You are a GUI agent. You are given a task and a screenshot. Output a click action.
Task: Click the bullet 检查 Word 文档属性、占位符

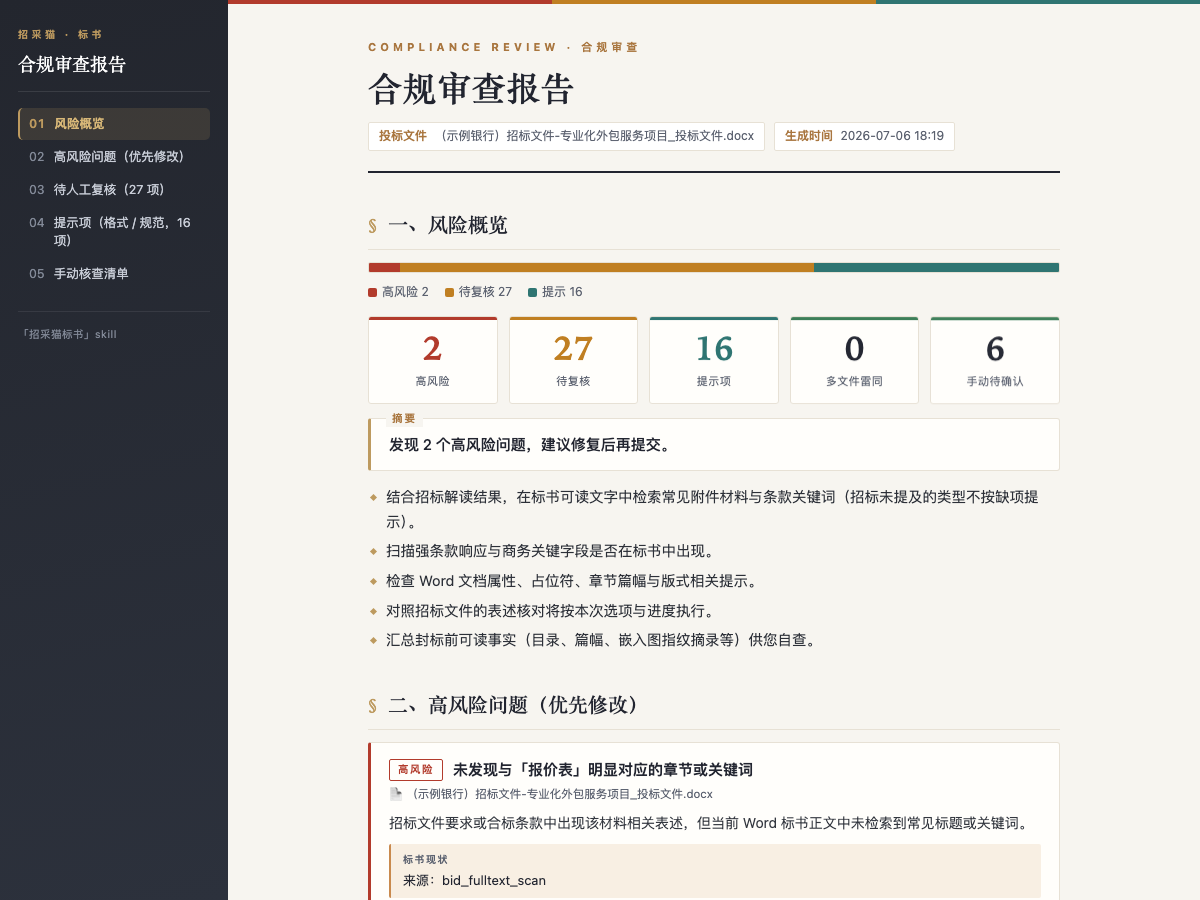click(x=571, y=581)
